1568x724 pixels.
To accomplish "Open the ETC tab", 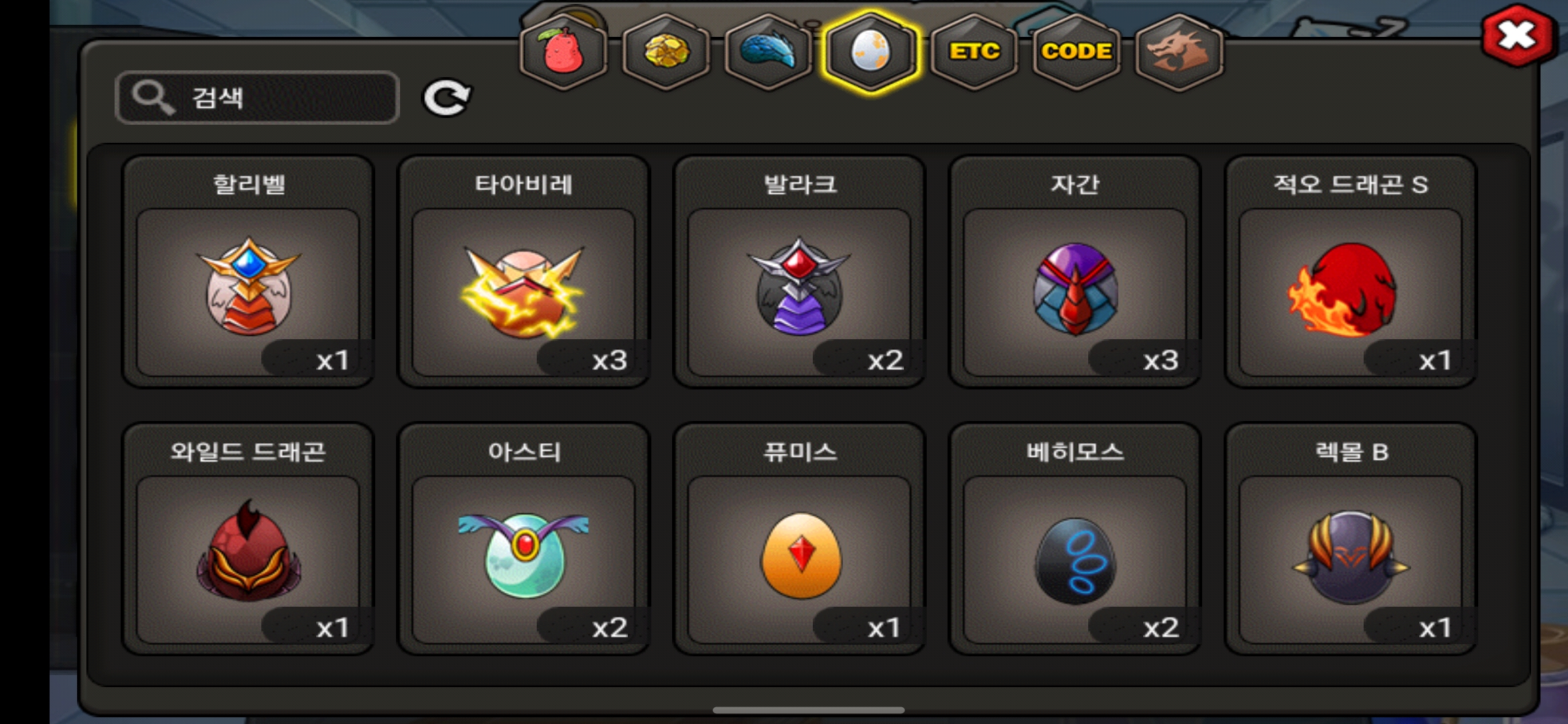I will [974, 51].
